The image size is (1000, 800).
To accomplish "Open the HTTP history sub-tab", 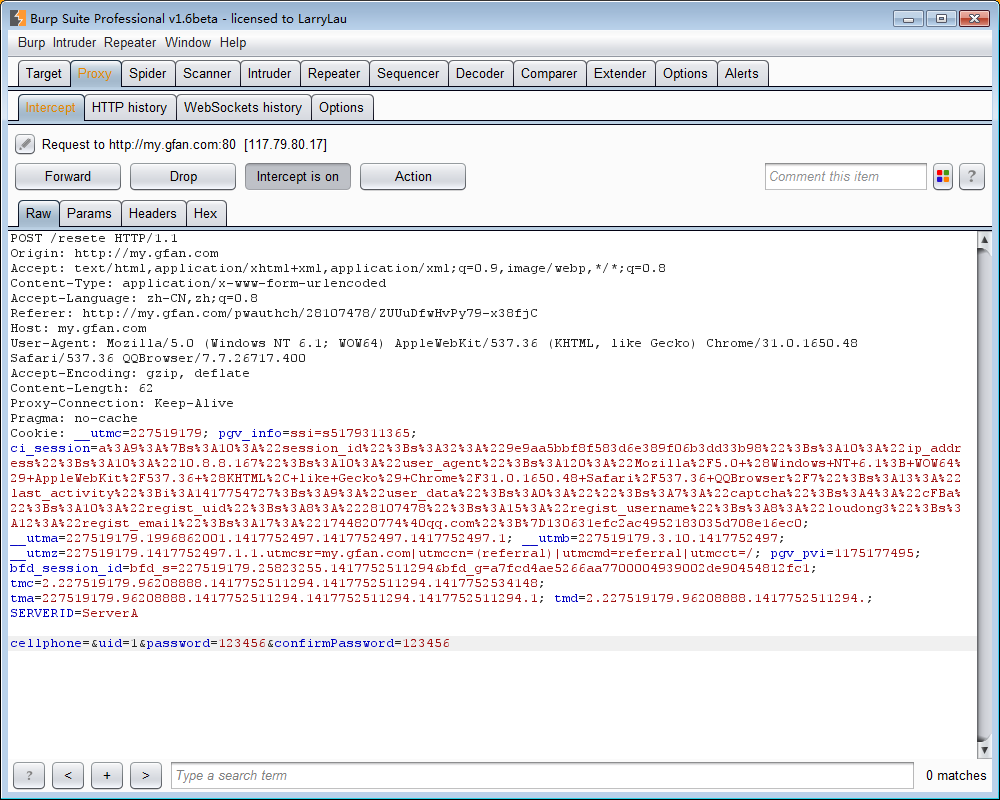I will pyautogui.click(x=129, y=107).
